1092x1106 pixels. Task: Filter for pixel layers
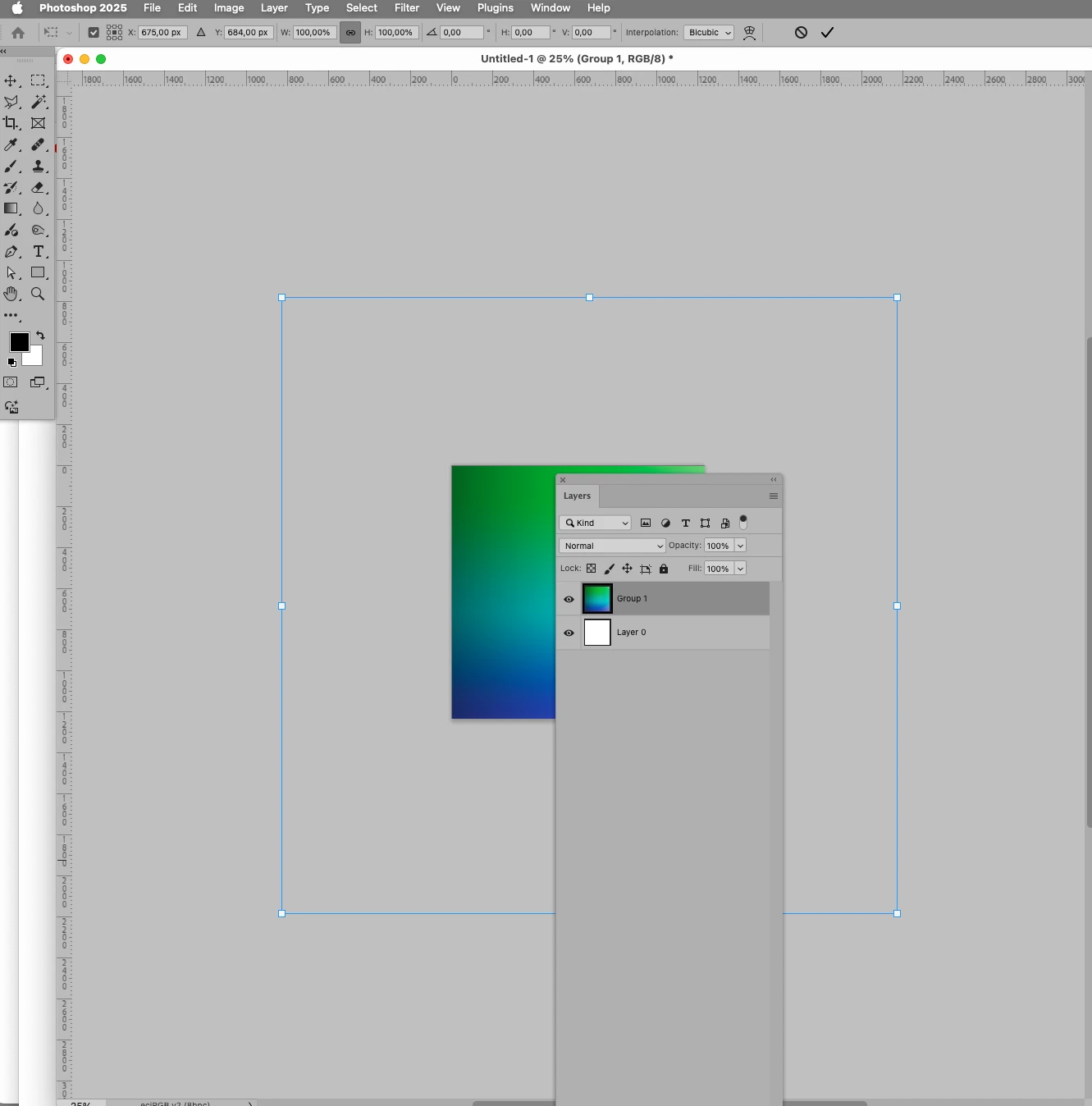tap(646, 523)
